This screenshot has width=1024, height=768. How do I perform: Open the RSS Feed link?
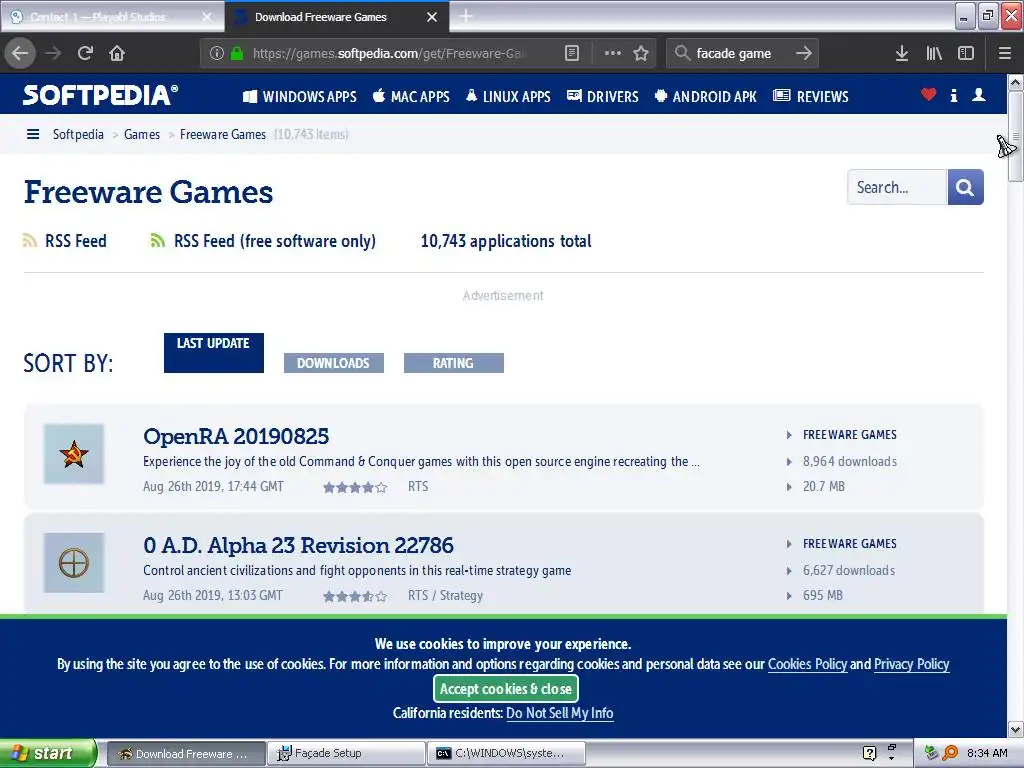coord(65,241)
